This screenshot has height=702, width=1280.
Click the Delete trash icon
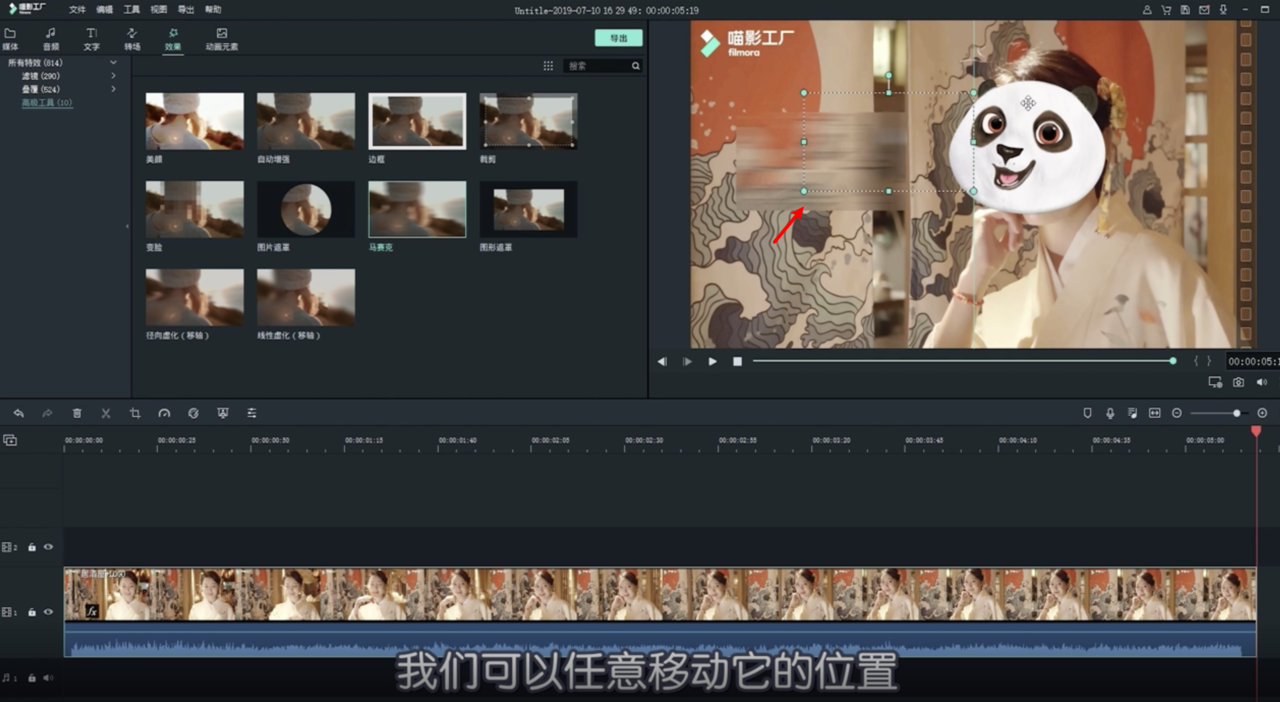77,413
